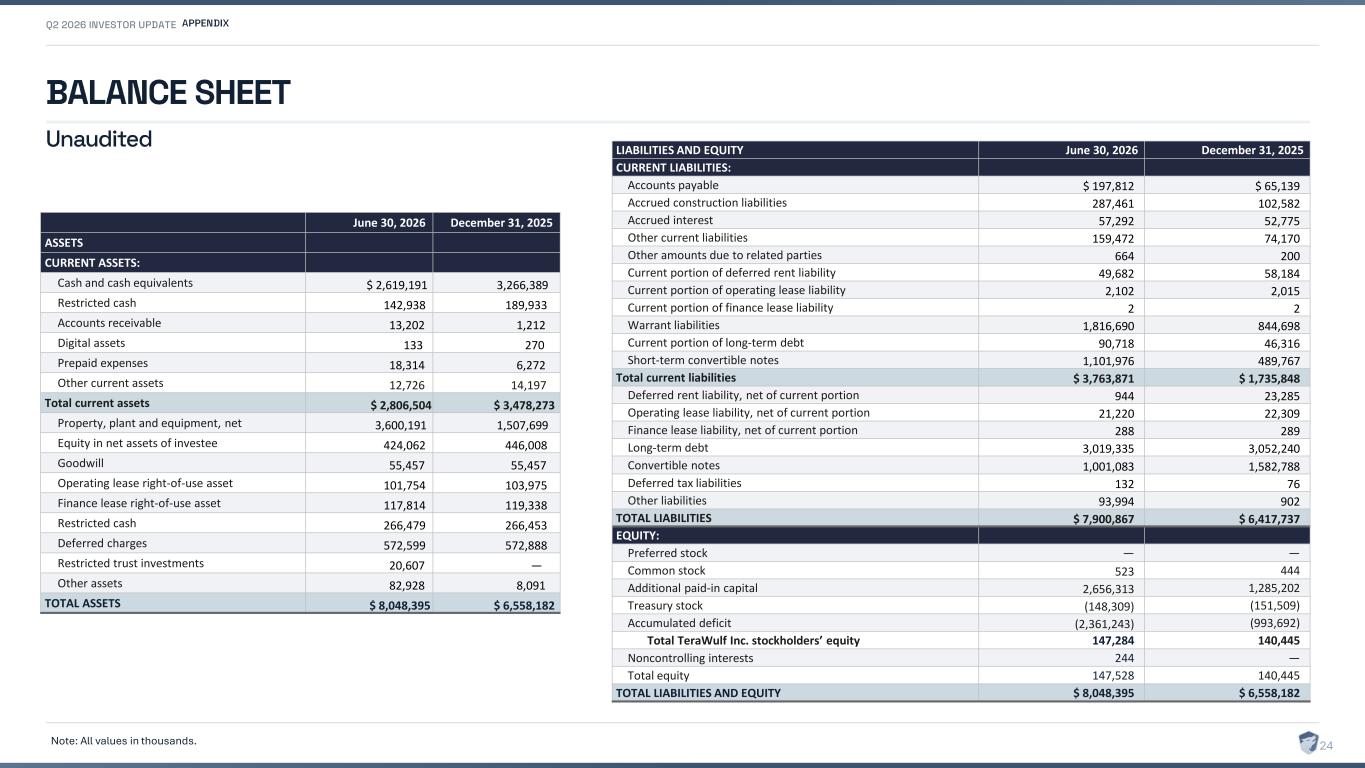Click the CURRENT LIABILITIES: section header
The width and height of the screenshot is (1365, 768).
672,167
